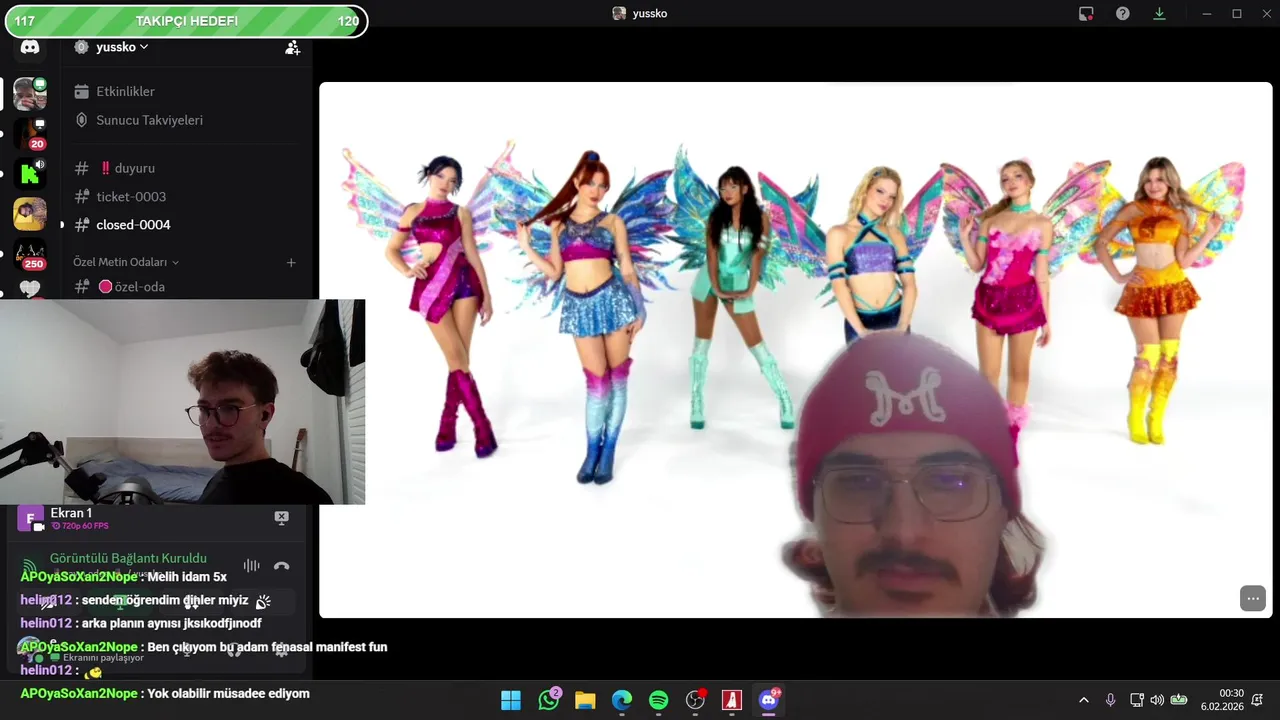Open OBS Studio from the taskbar
The width and height of the screenshot is (1280, 720).
pos(695,700)
